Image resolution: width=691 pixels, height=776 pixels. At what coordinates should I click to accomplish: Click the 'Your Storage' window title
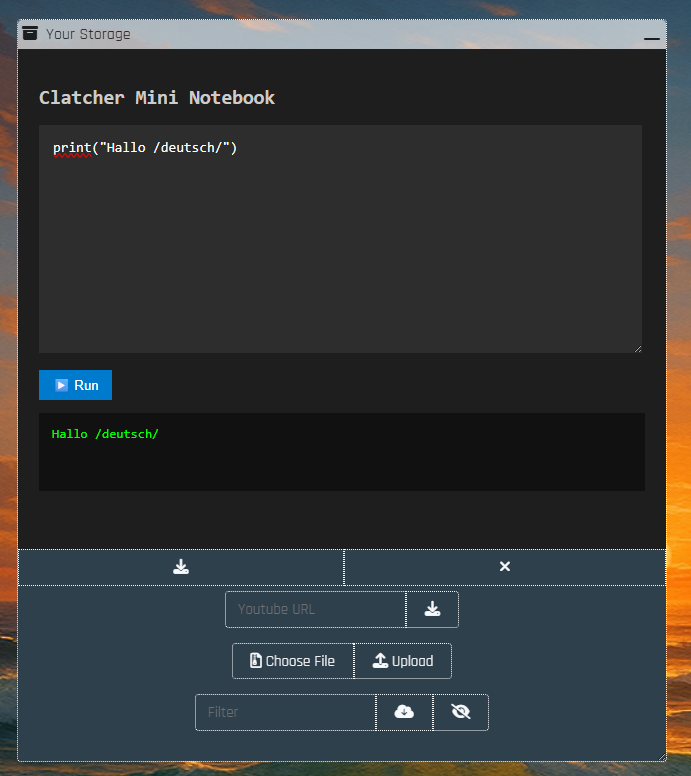click(88, 34)
